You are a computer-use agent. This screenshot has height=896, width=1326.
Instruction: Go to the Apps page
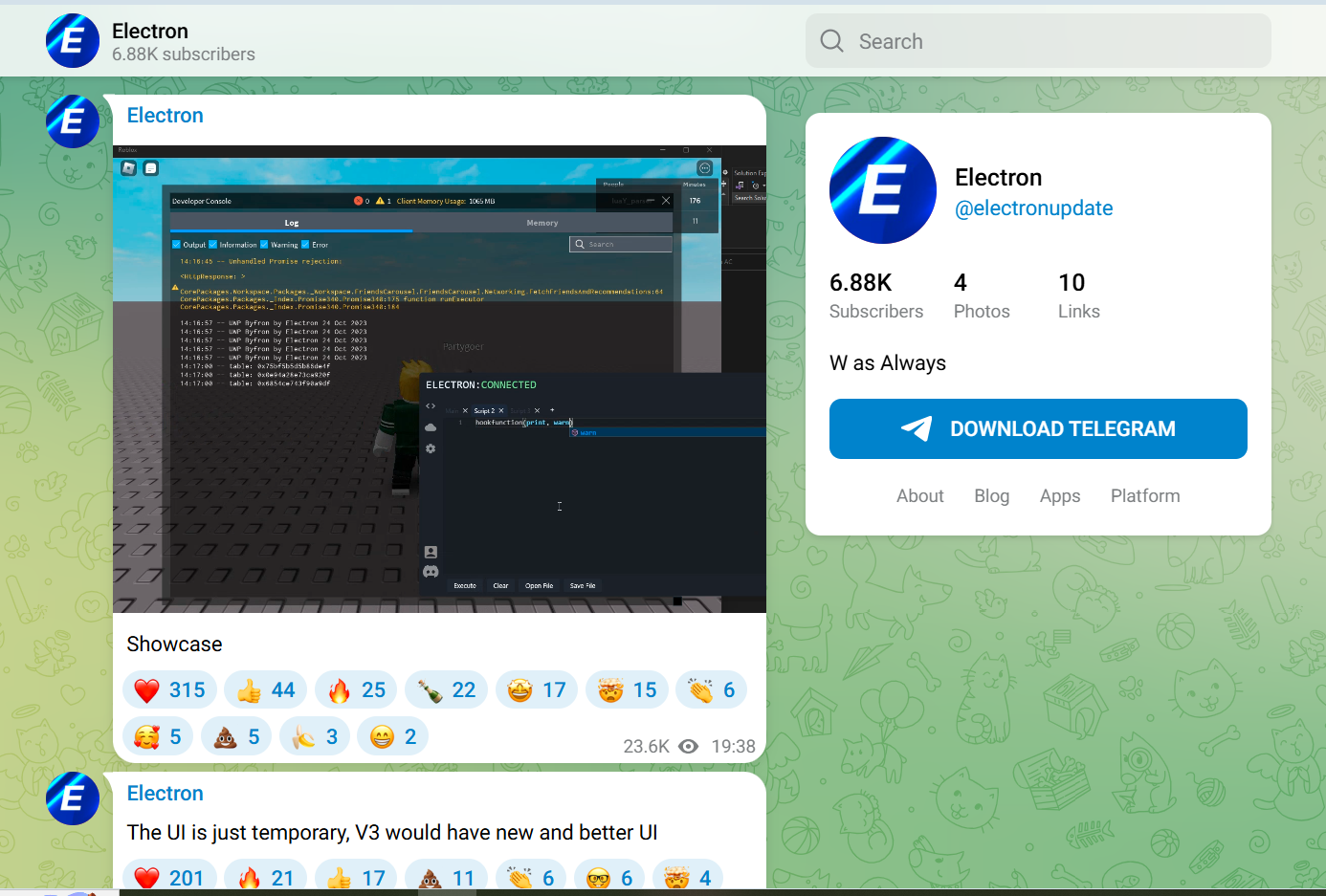1059,496
